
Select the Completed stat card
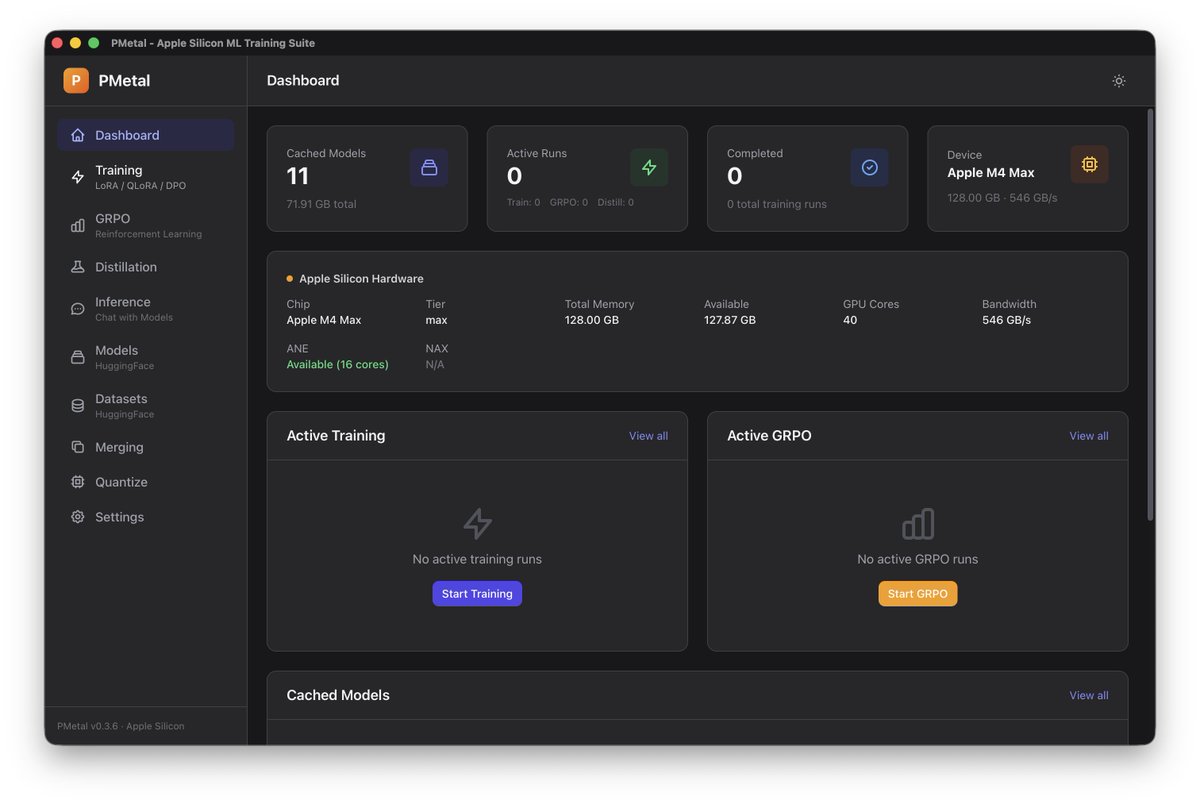[808, 179]
